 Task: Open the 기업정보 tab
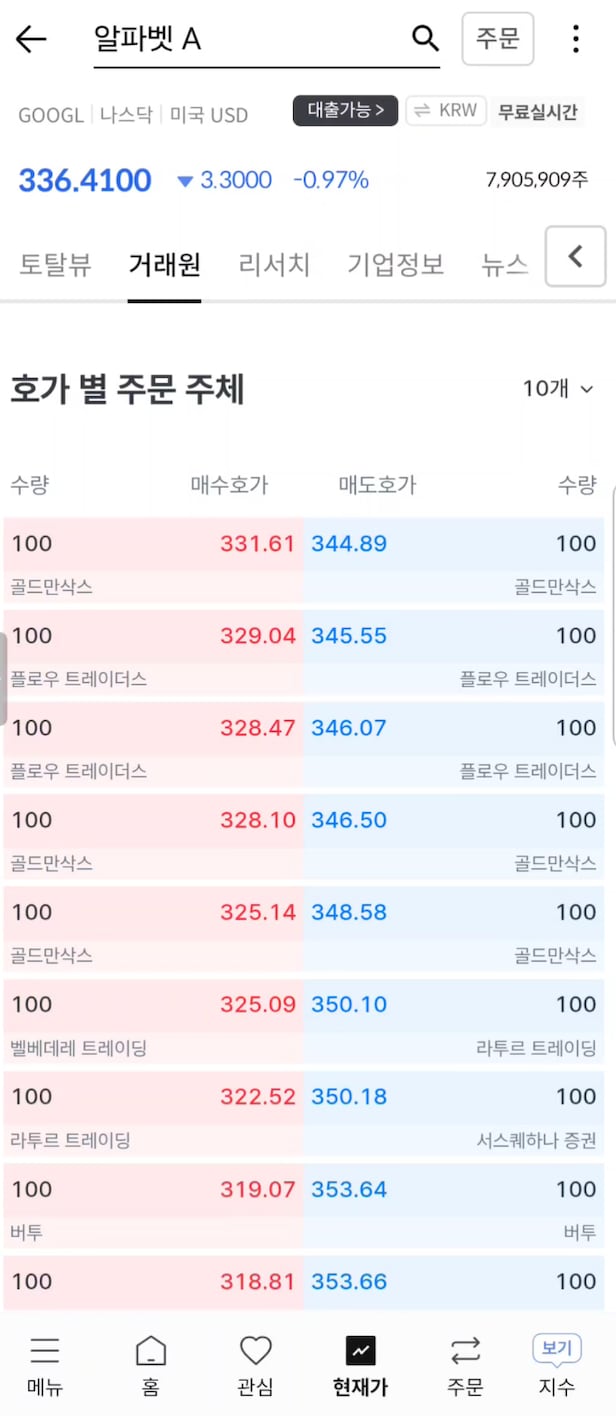395,265
